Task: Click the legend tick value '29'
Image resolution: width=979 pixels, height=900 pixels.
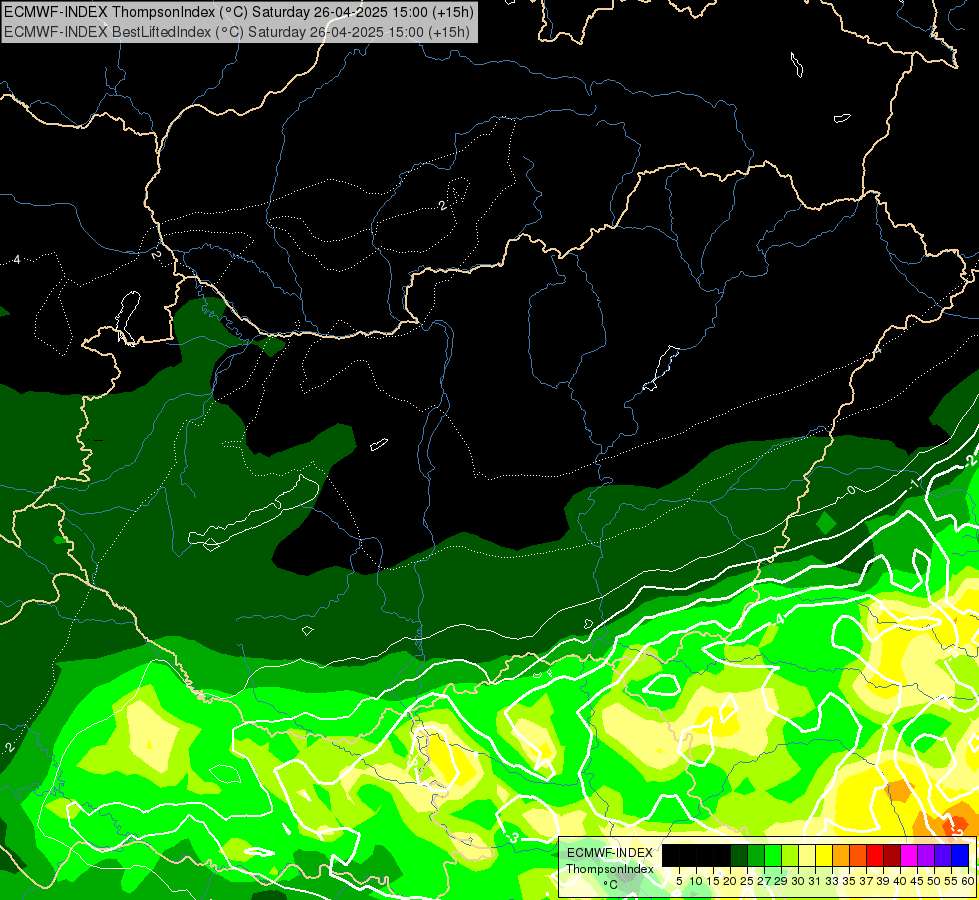Action: tap(781, 881)
